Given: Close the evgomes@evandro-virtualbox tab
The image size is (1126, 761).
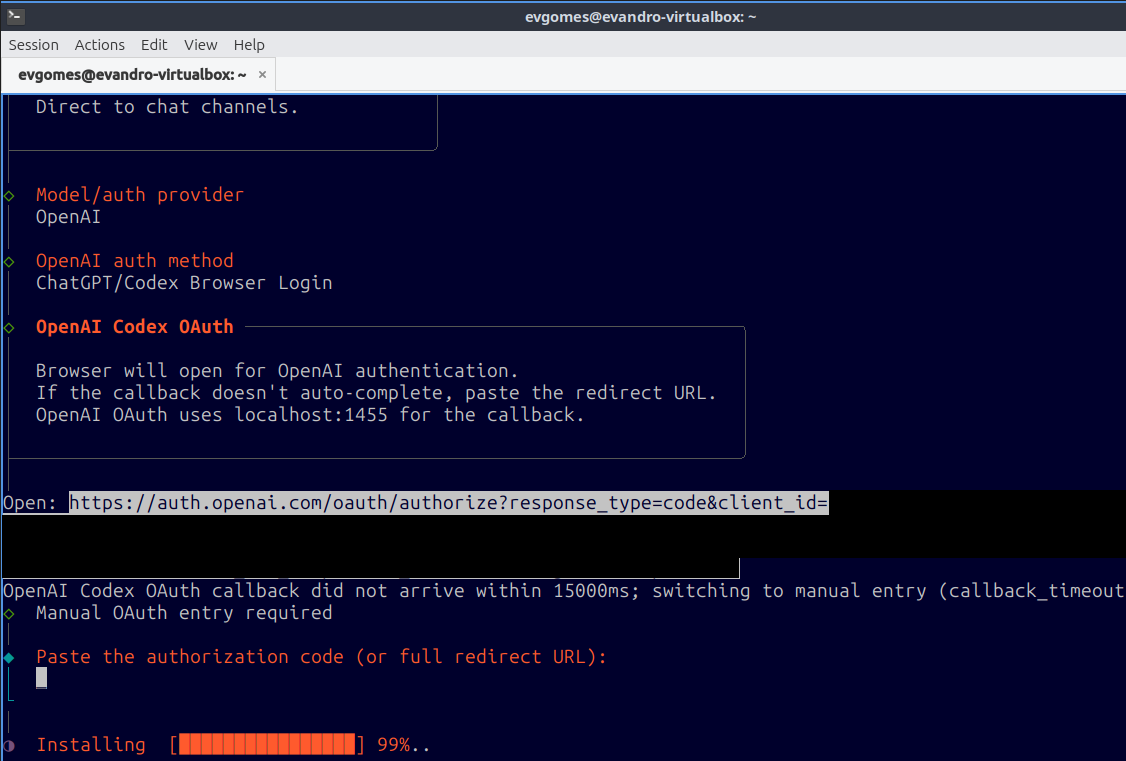Looking at the screenshot, I should click(x=262, y=75).
